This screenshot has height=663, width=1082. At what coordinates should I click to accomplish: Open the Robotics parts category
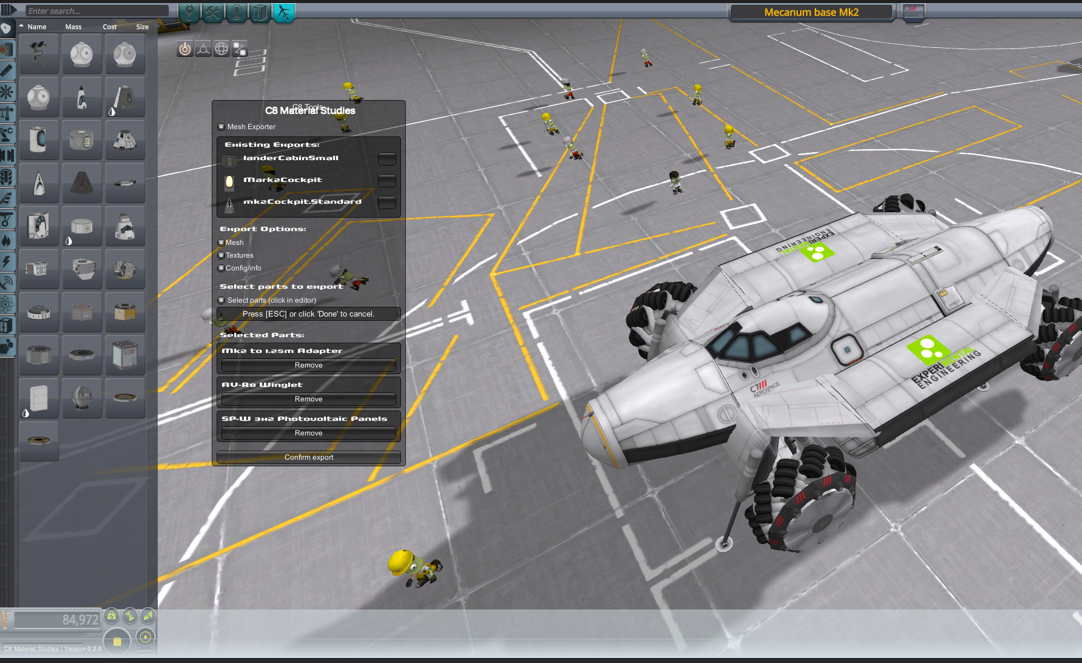click(7, 135)
